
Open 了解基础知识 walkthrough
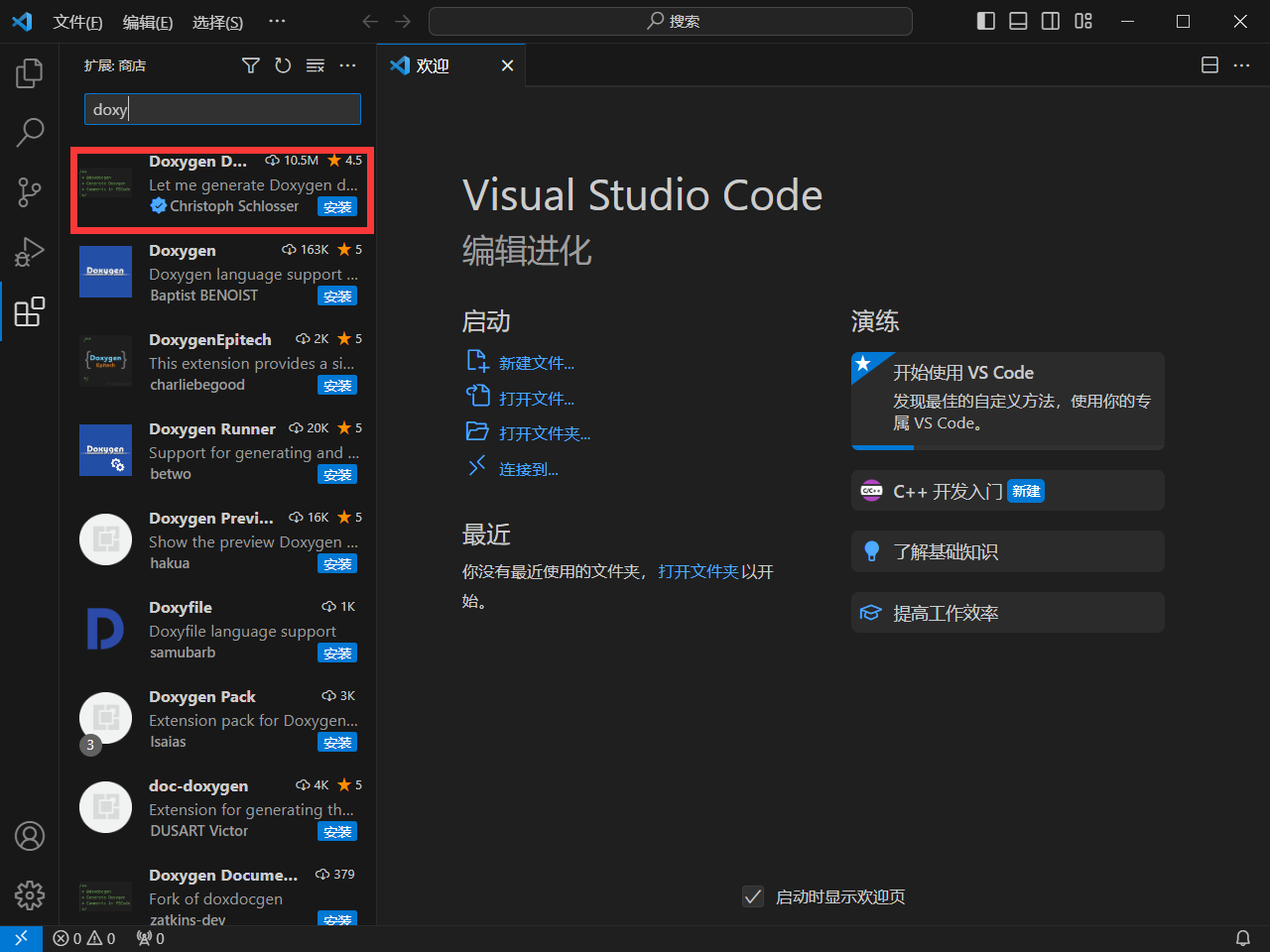point(1008,551)
